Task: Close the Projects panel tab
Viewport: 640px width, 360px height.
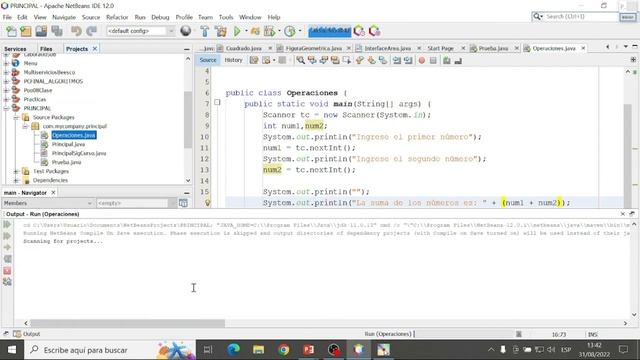Action: tap(95, 49)
